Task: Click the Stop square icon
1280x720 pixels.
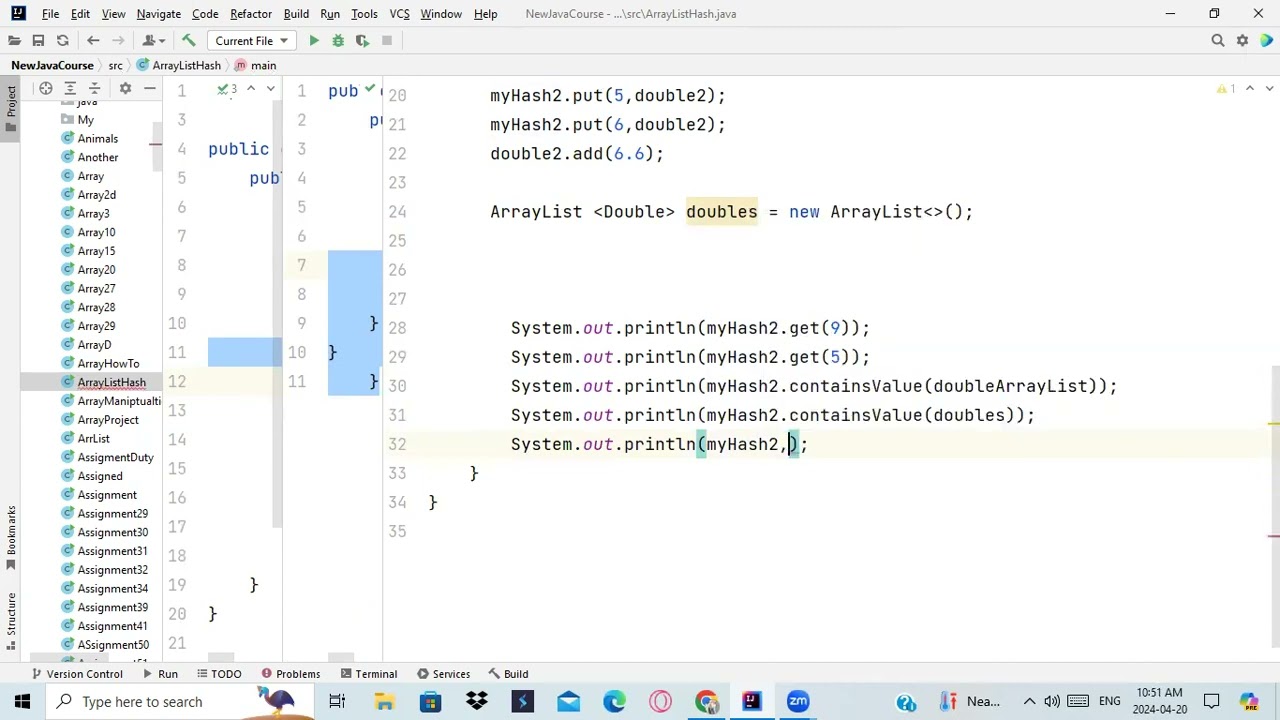Action: [387, 41]
